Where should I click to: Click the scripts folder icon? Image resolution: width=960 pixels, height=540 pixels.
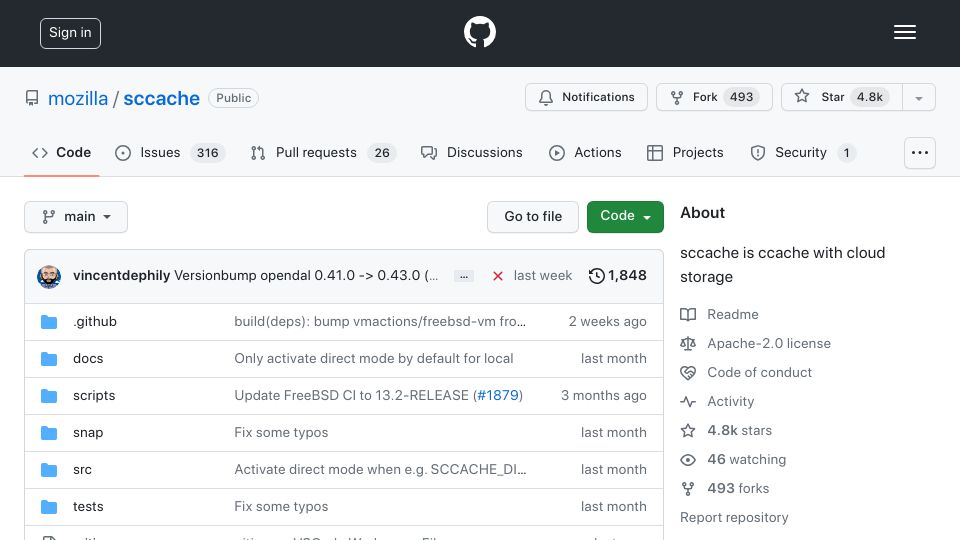click(49, 396)
